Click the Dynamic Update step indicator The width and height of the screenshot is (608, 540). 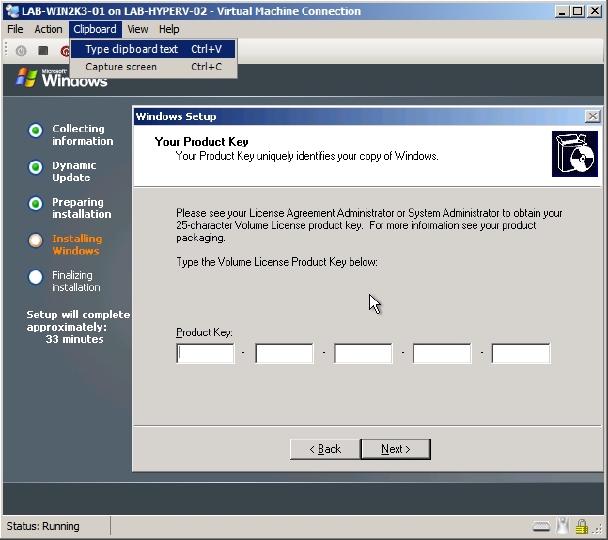pos(35,167)
